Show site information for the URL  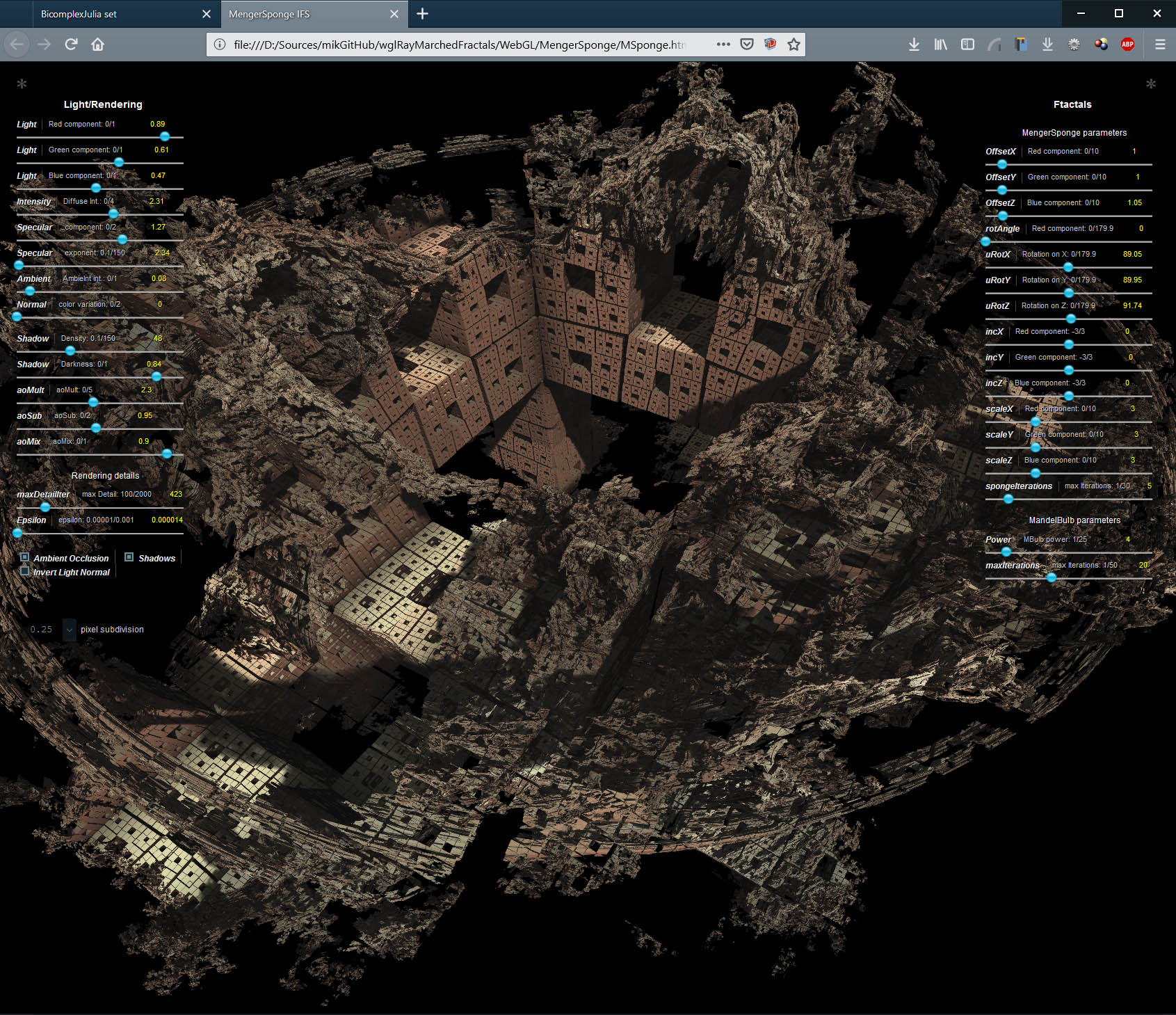click(x=220, y=45)
